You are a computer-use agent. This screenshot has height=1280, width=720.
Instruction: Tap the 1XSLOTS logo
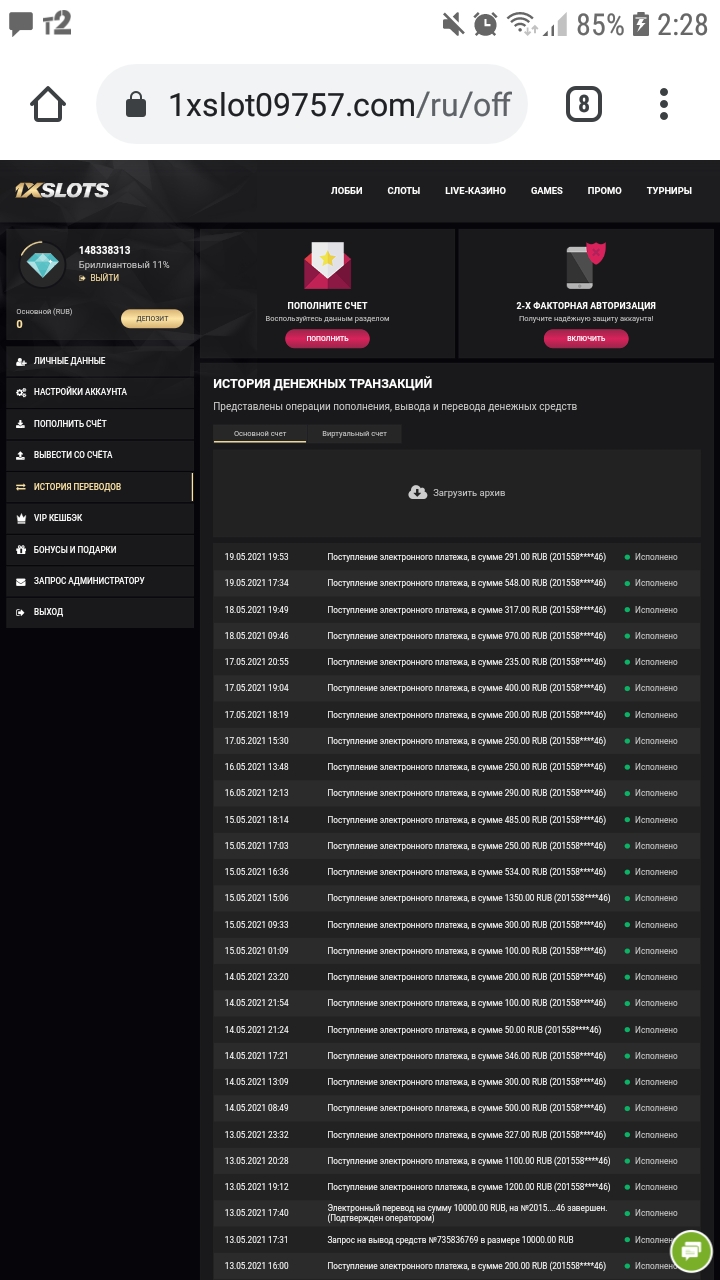(x=62, y=190)
